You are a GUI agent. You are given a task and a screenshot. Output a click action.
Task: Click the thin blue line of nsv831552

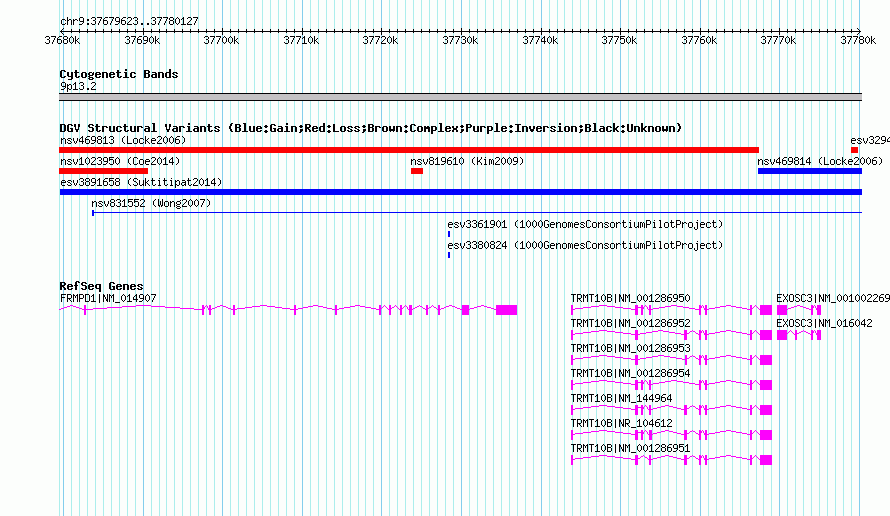(477, 213)
